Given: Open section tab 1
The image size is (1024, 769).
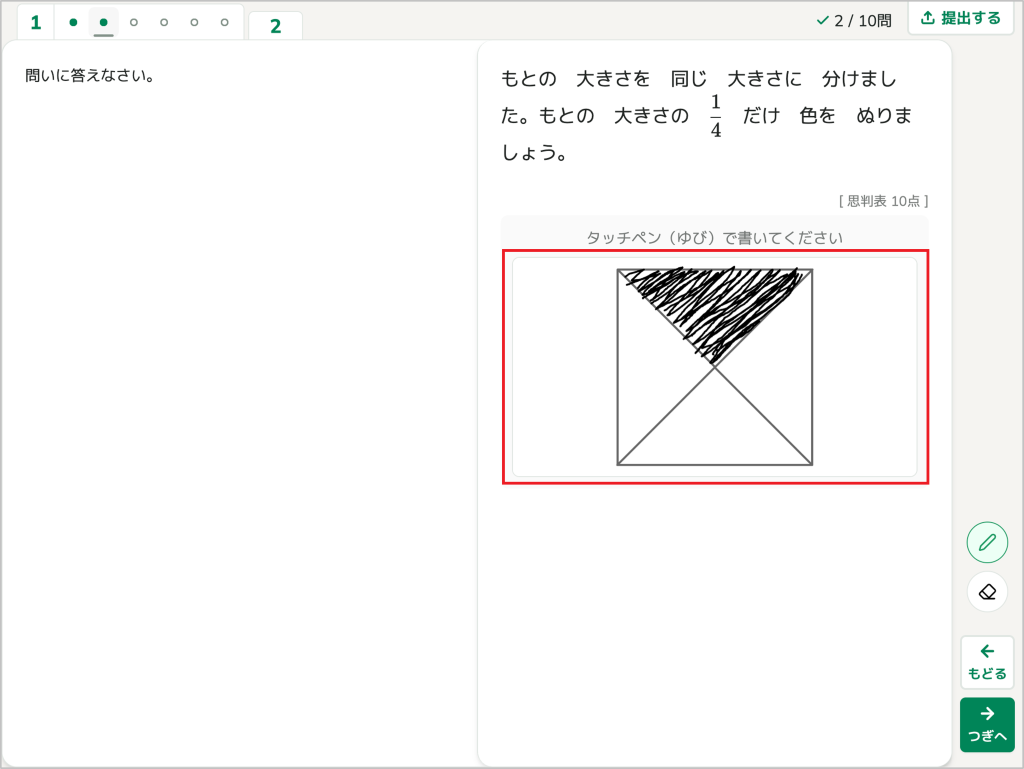Looking at the screenshot, I should pyautogui.click(x=36, y=22).
